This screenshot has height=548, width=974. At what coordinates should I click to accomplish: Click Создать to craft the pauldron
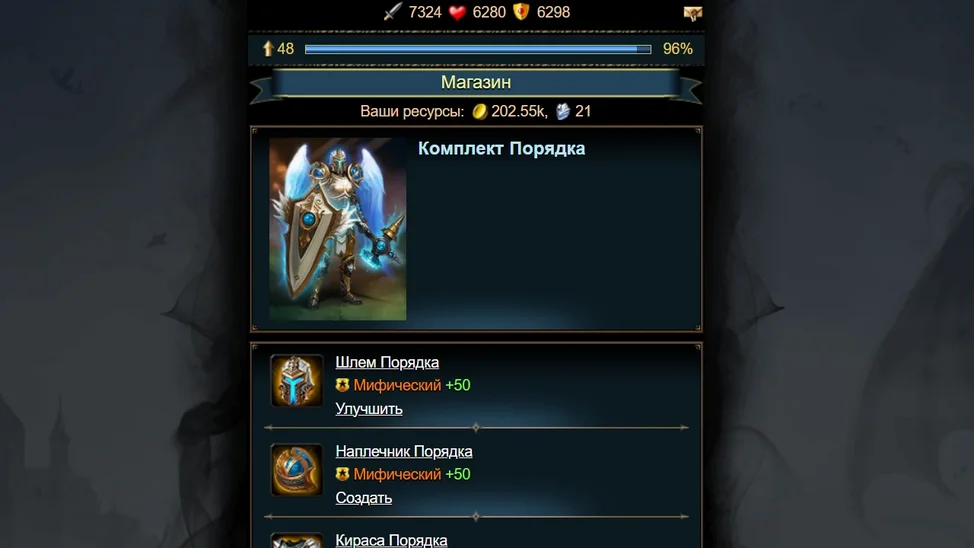tap(363, 498)
